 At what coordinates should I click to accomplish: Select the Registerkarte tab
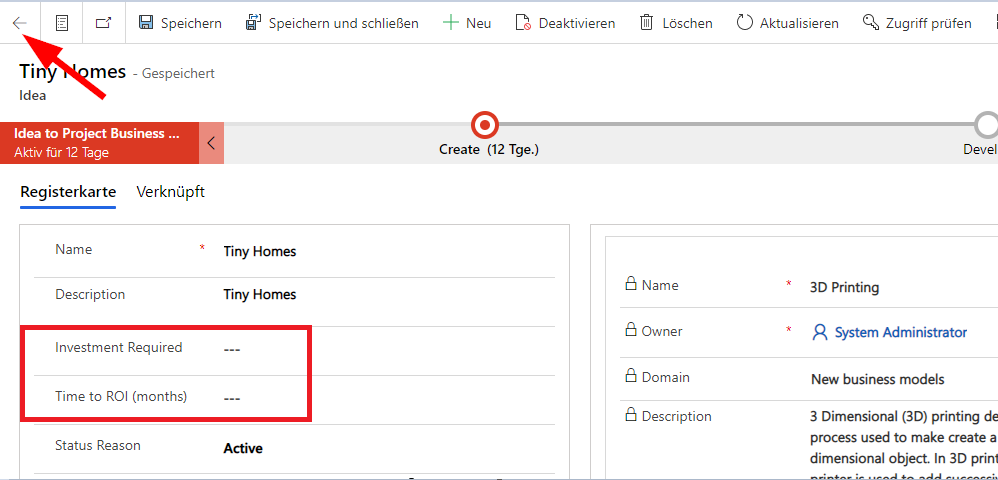tap(68, 192)
